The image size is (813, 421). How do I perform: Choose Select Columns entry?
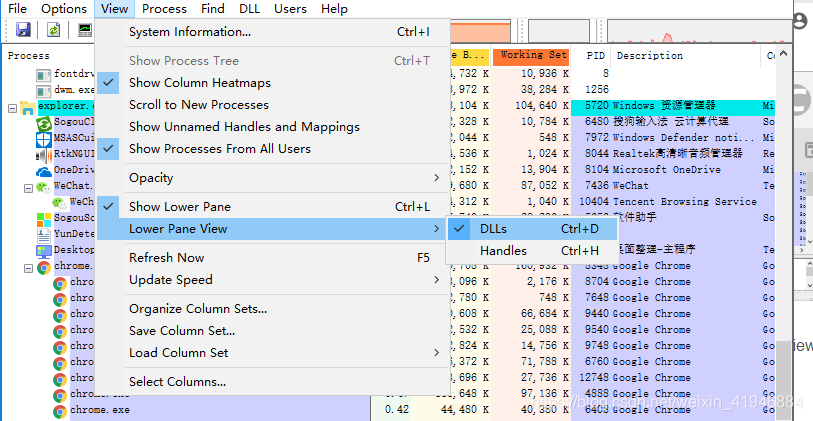(274, 382)
